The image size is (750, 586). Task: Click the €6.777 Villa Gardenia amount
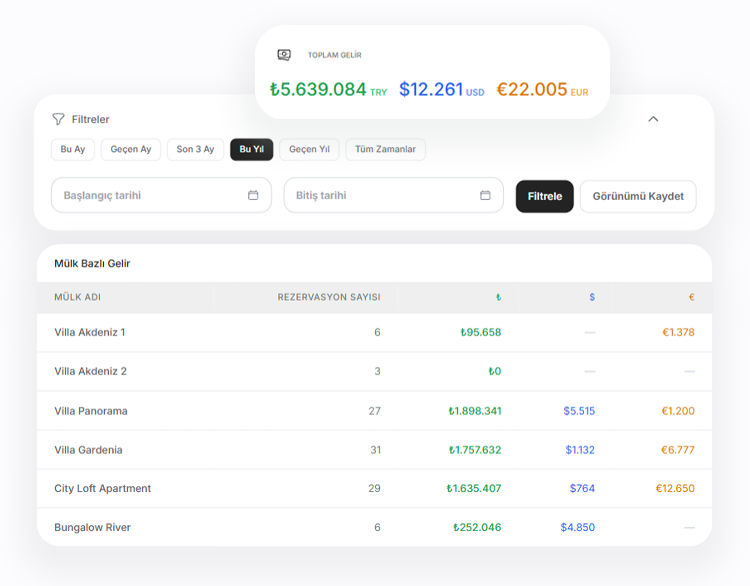coord(678,450)
